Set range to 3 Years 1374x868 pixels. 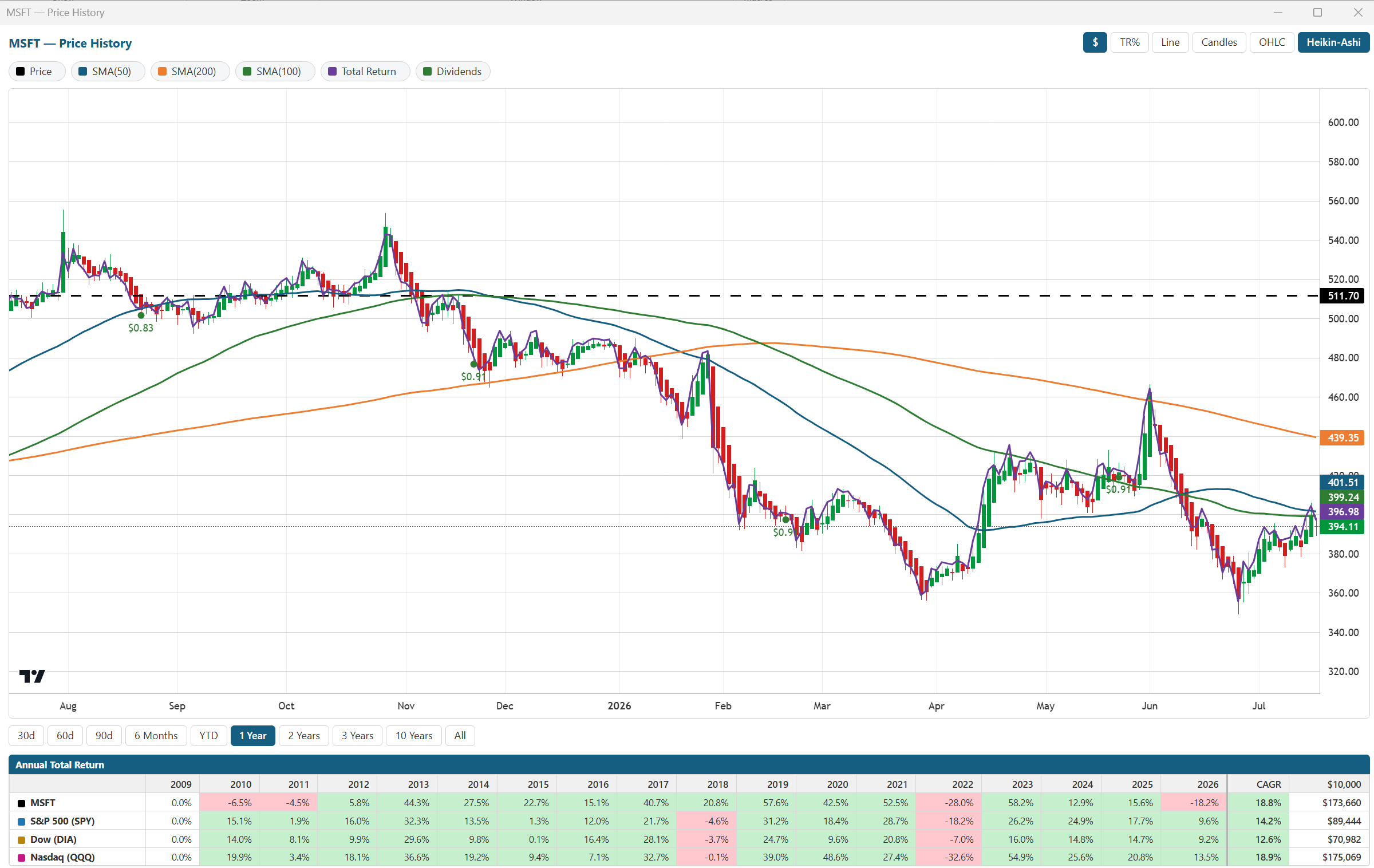pos(357,736)
